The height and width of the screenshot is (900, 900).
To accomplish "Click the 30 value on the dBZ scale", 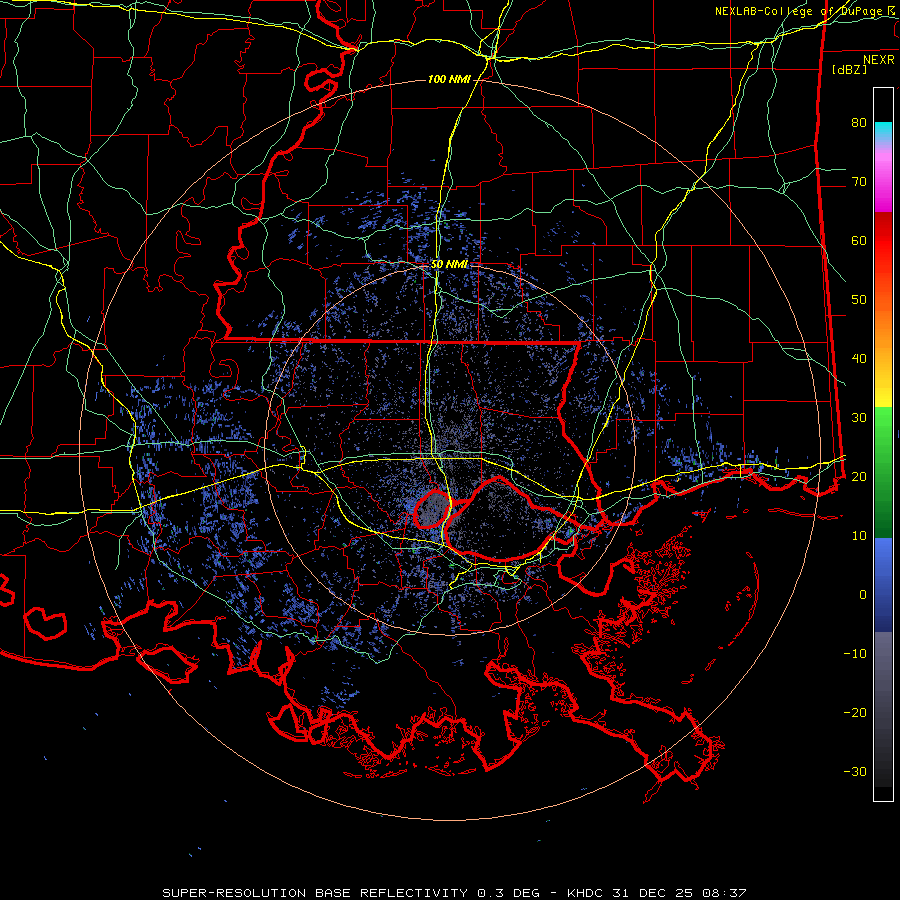I will coord(859,418).
